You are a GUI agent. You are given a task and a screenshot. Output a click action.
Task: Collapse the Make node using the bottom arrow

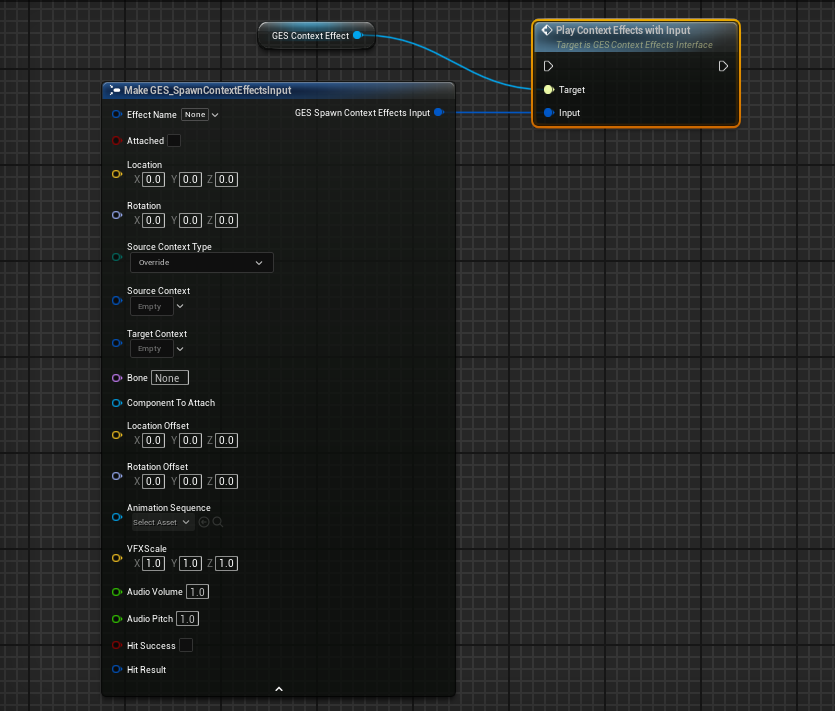279,689
